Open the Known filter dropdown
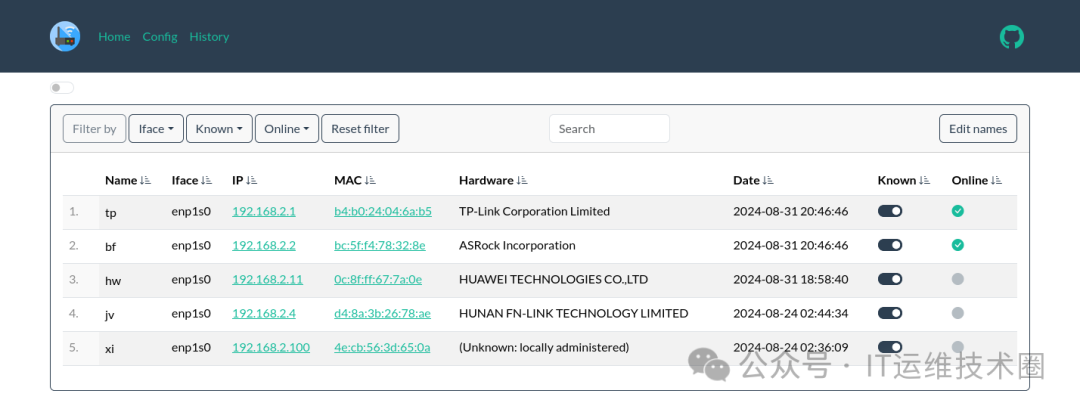1080x409 pixels. tap(219, 129)
